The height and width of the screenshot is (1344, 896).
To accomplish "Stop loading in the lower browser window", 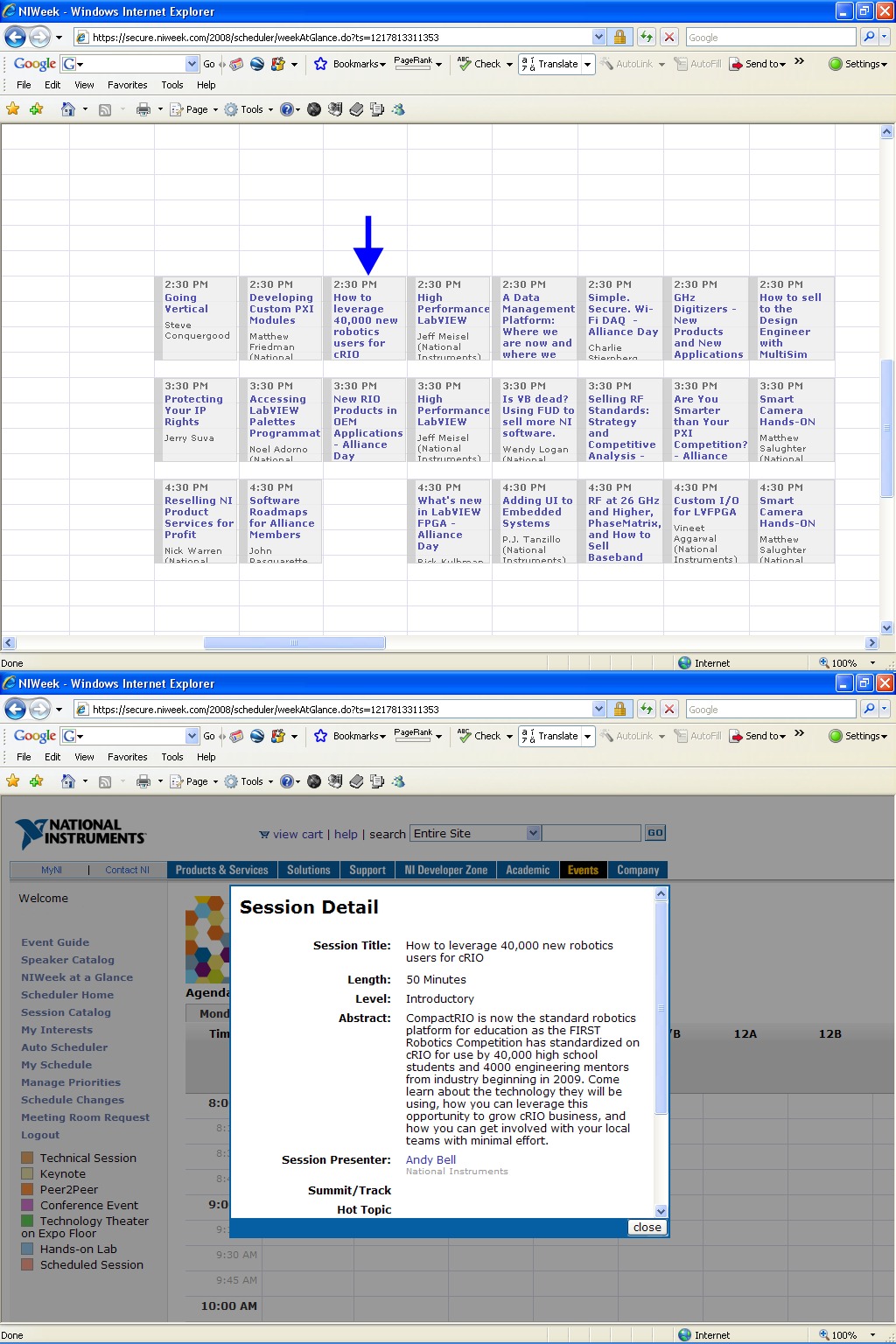I will [669, 709].
